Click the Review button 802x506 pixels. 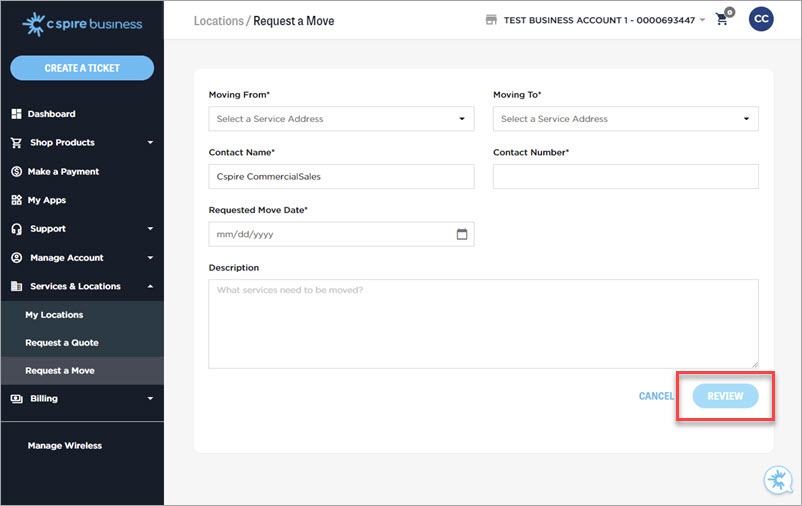725,396
